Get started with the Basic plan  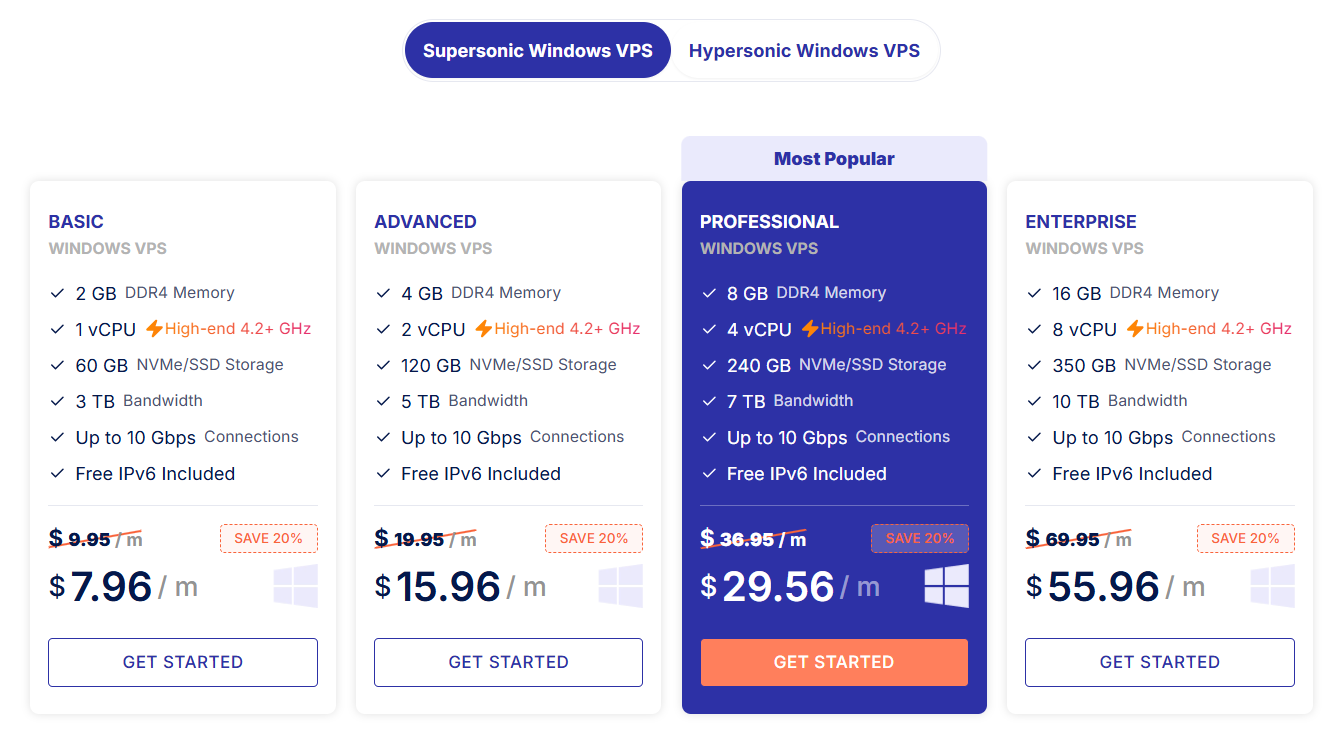183,662
